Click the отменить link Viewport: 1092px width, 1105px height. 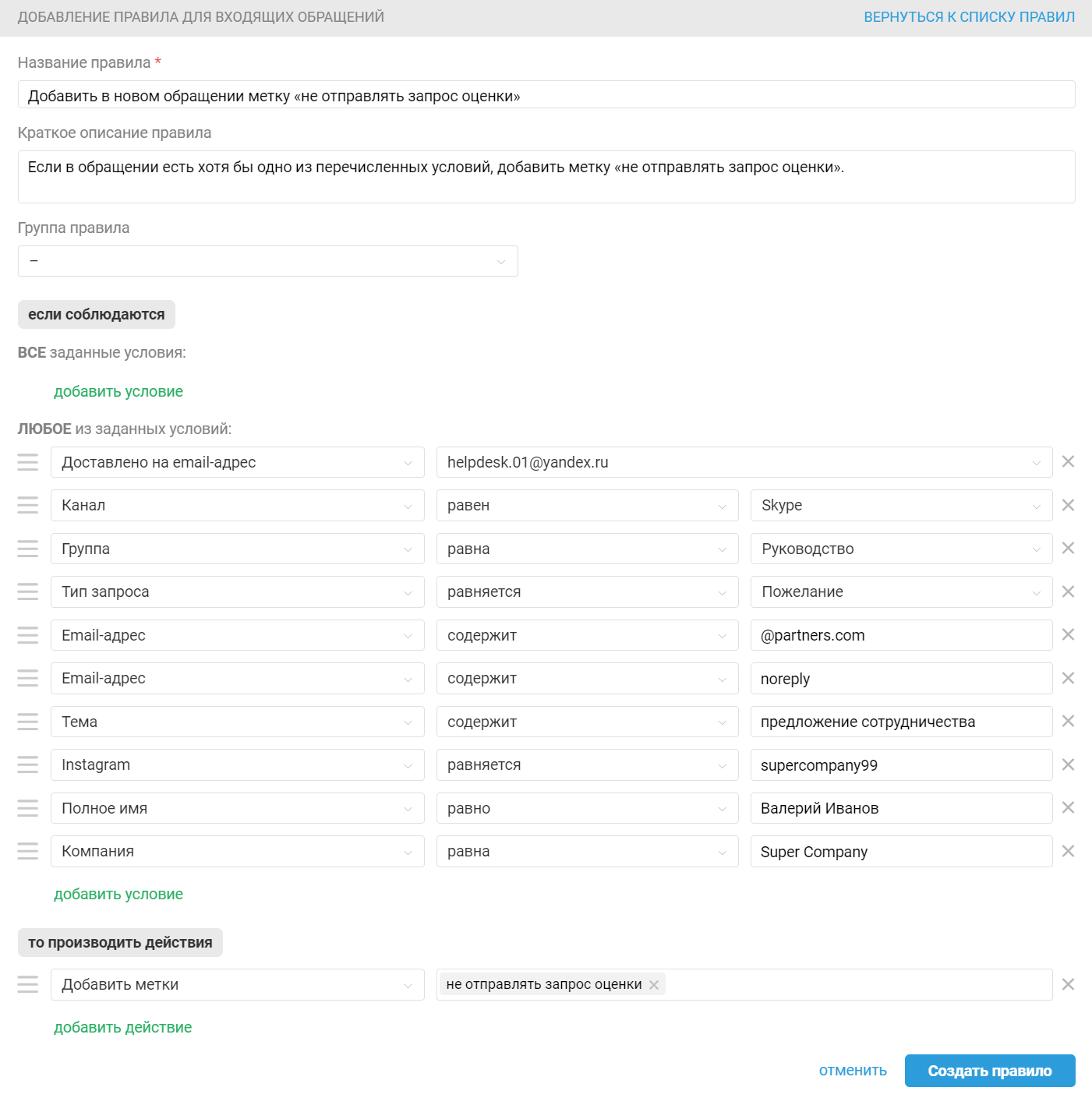tap(853, 1071)
